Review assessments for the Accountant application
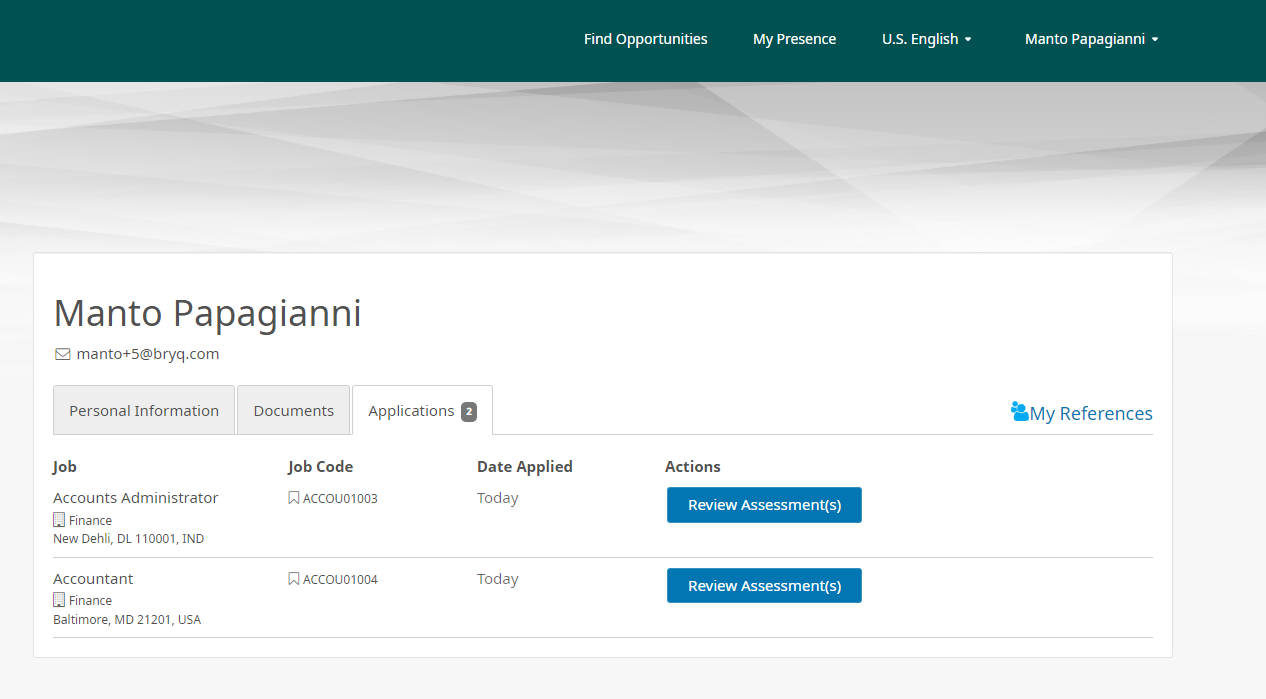The height and width of the screenshot is (699, 1266). tap(764, 586)
